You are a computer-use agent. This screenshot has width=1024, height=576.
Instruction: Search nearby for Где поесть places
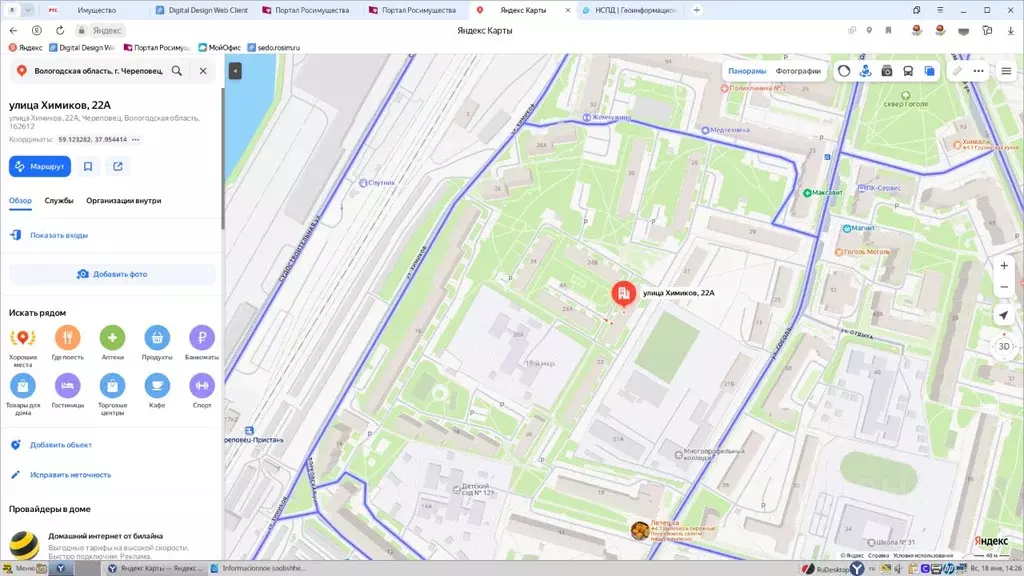tap(68, 338)
